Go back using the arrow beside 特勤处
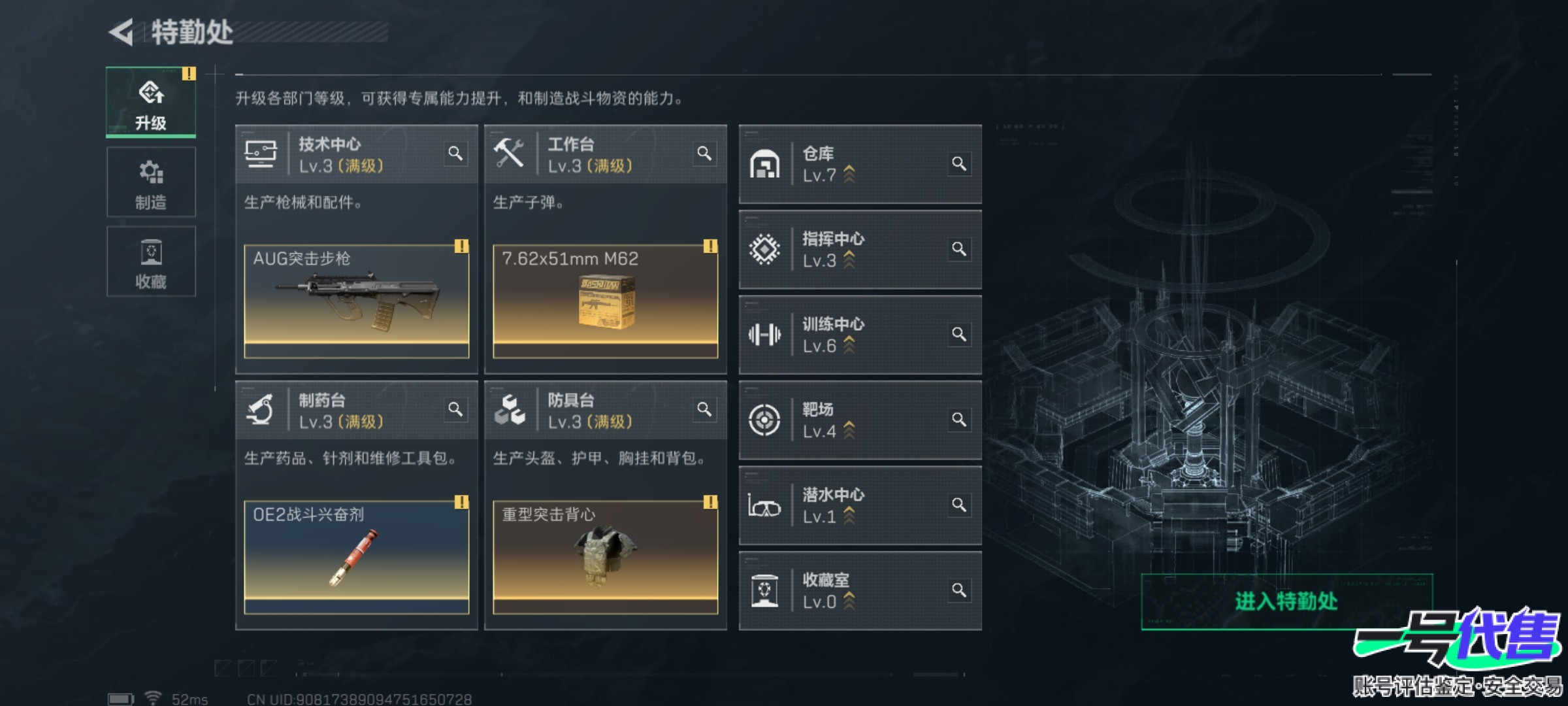This screenshot has width=1568, height=706. click(x=122, y=32)
